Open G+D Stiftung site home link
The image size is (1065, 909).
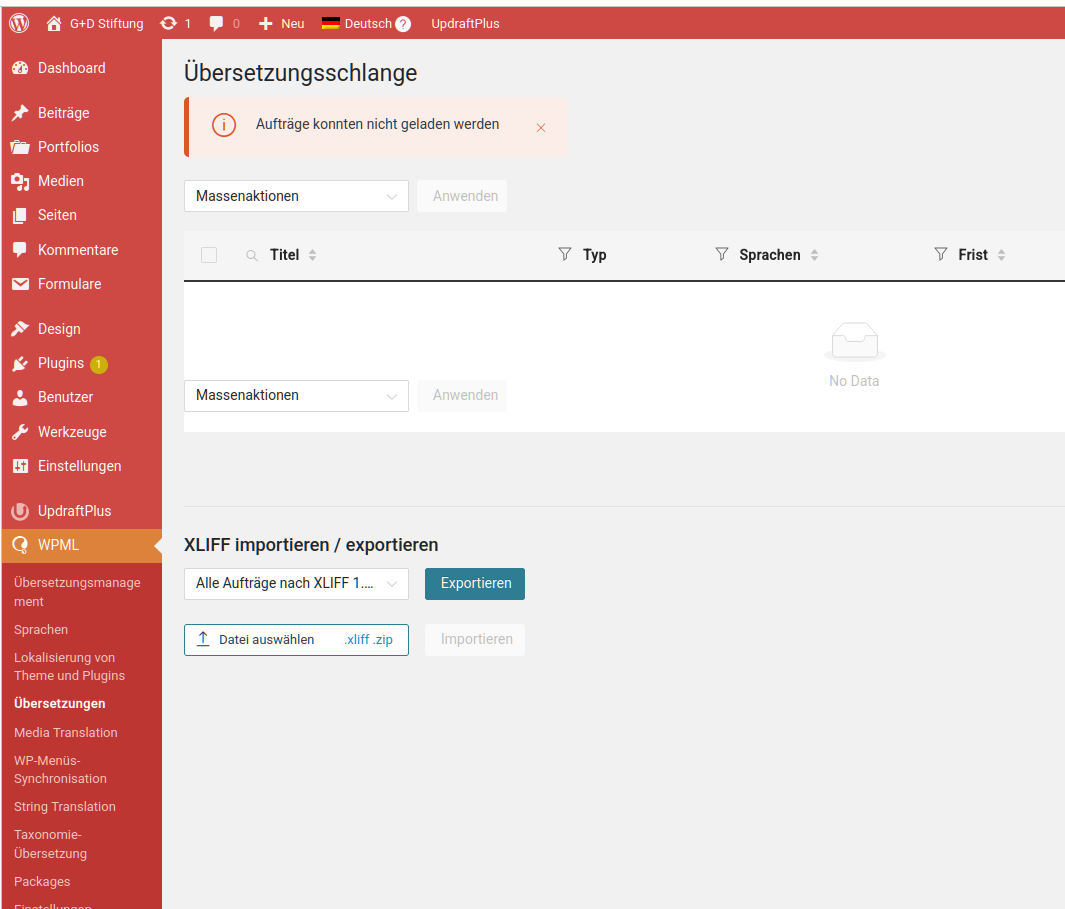[x=95, y=24]
